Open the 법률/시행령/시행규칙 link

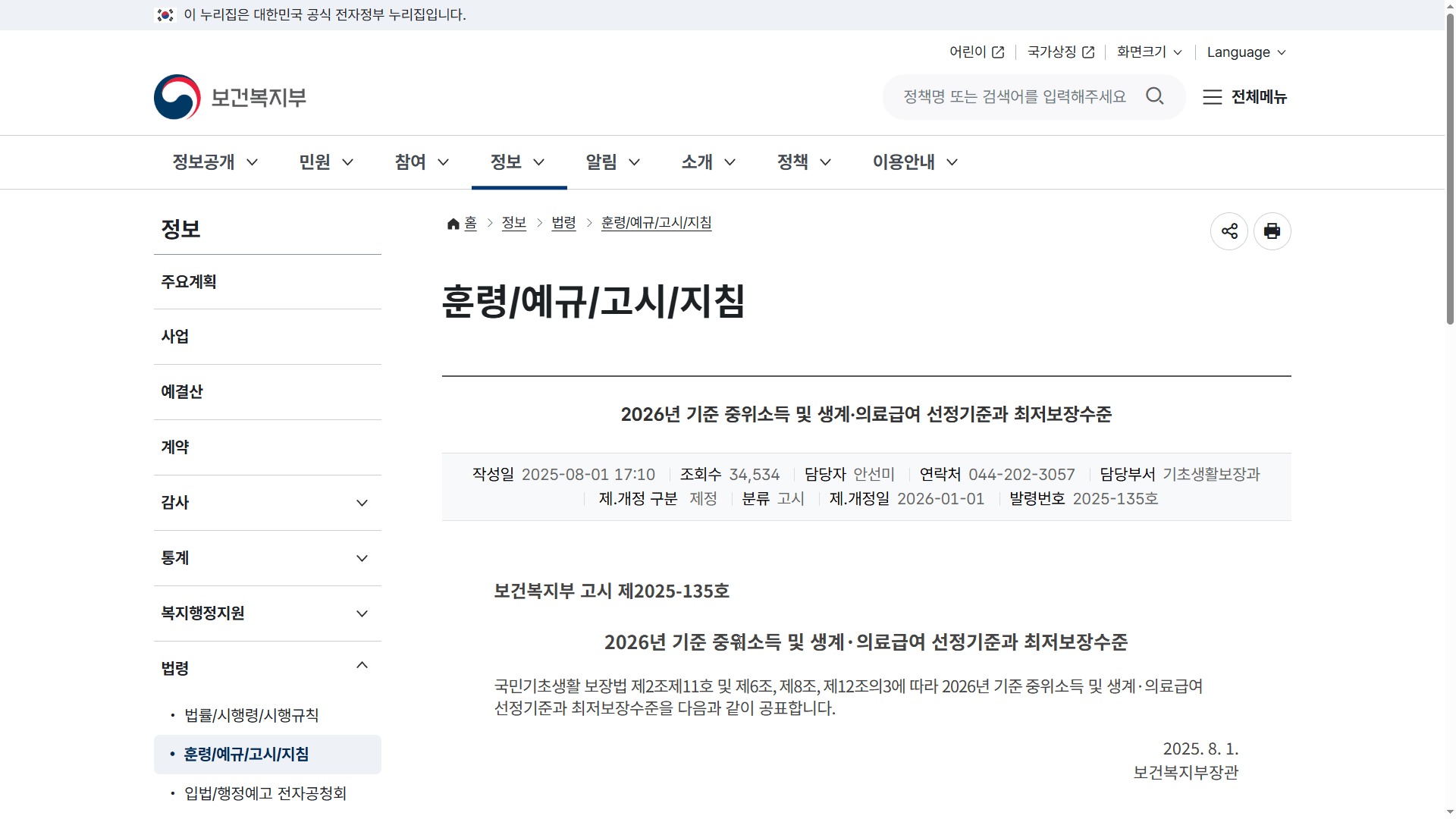point(250,715)
